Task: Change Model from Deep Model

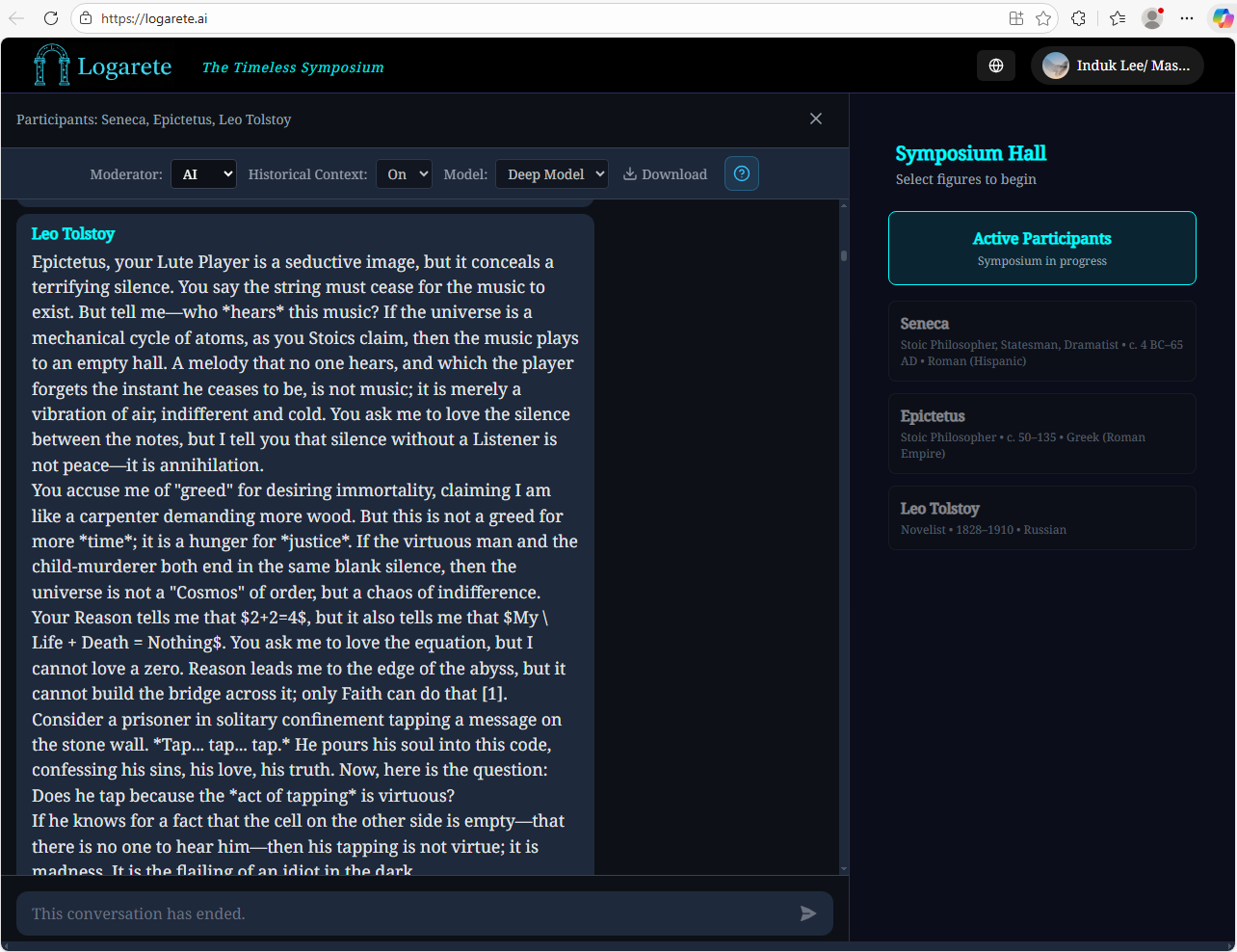Action: click(551, 173)
